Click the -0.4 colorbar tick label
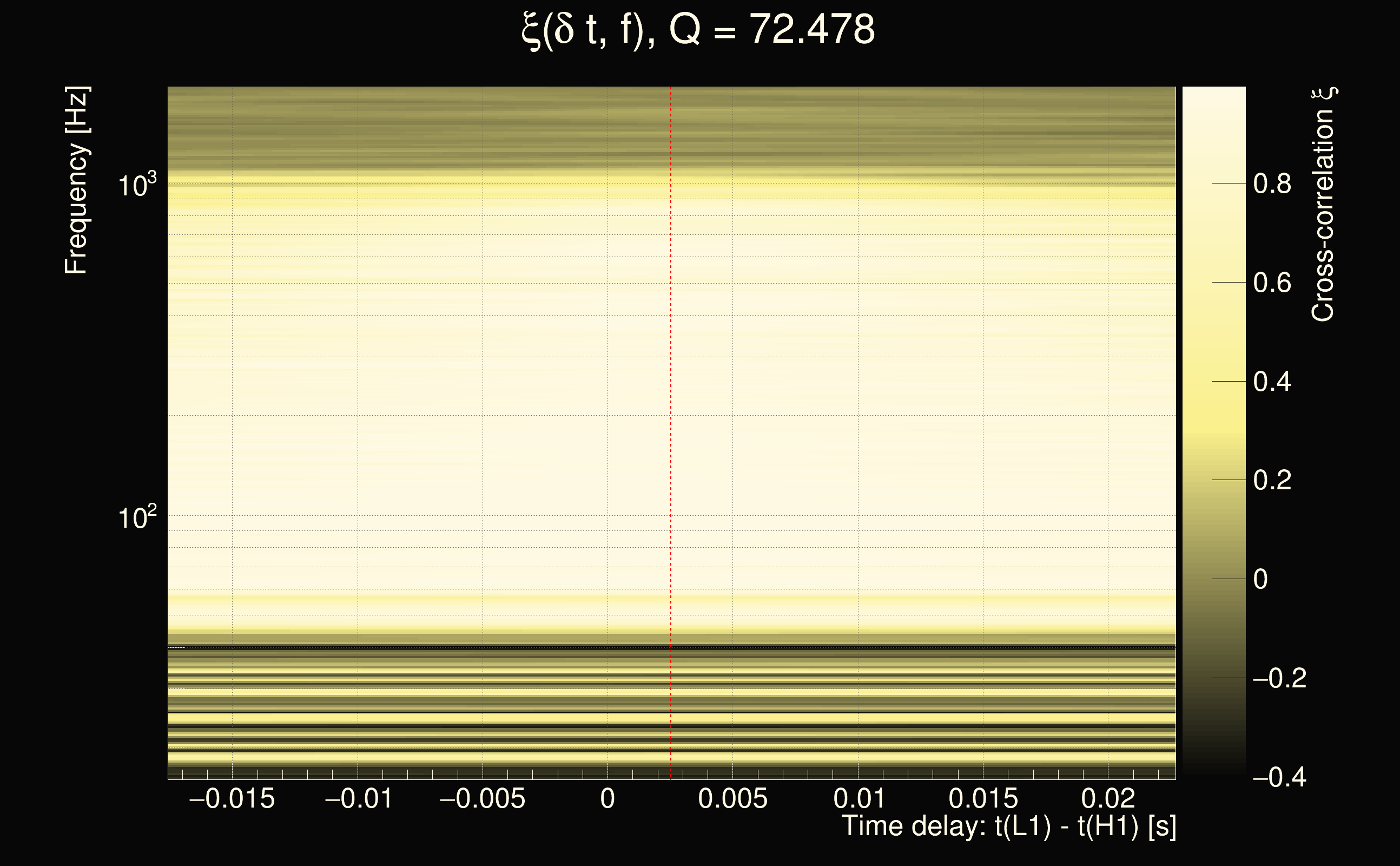Screen dimensions: 1400x866 point(1279,777)
